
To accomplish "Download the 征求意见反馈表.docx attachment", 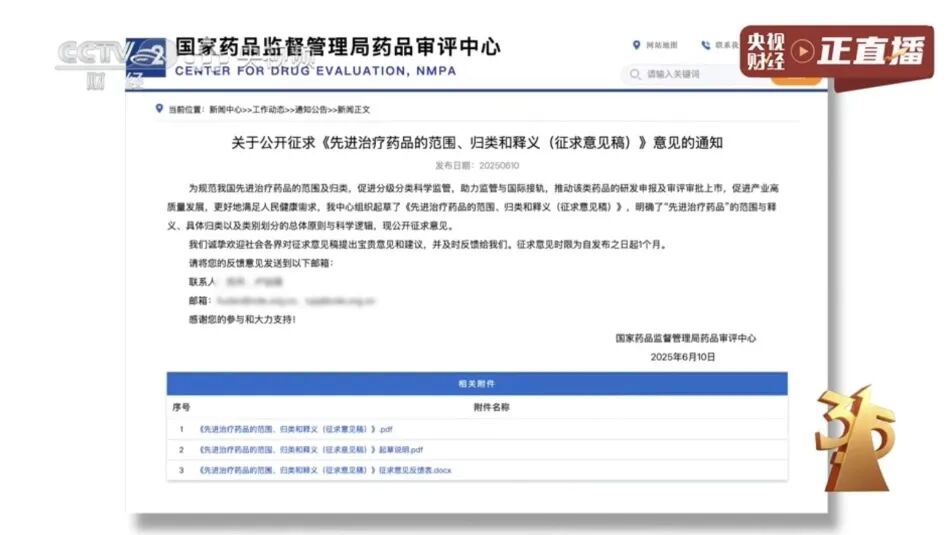I will 325,470.
